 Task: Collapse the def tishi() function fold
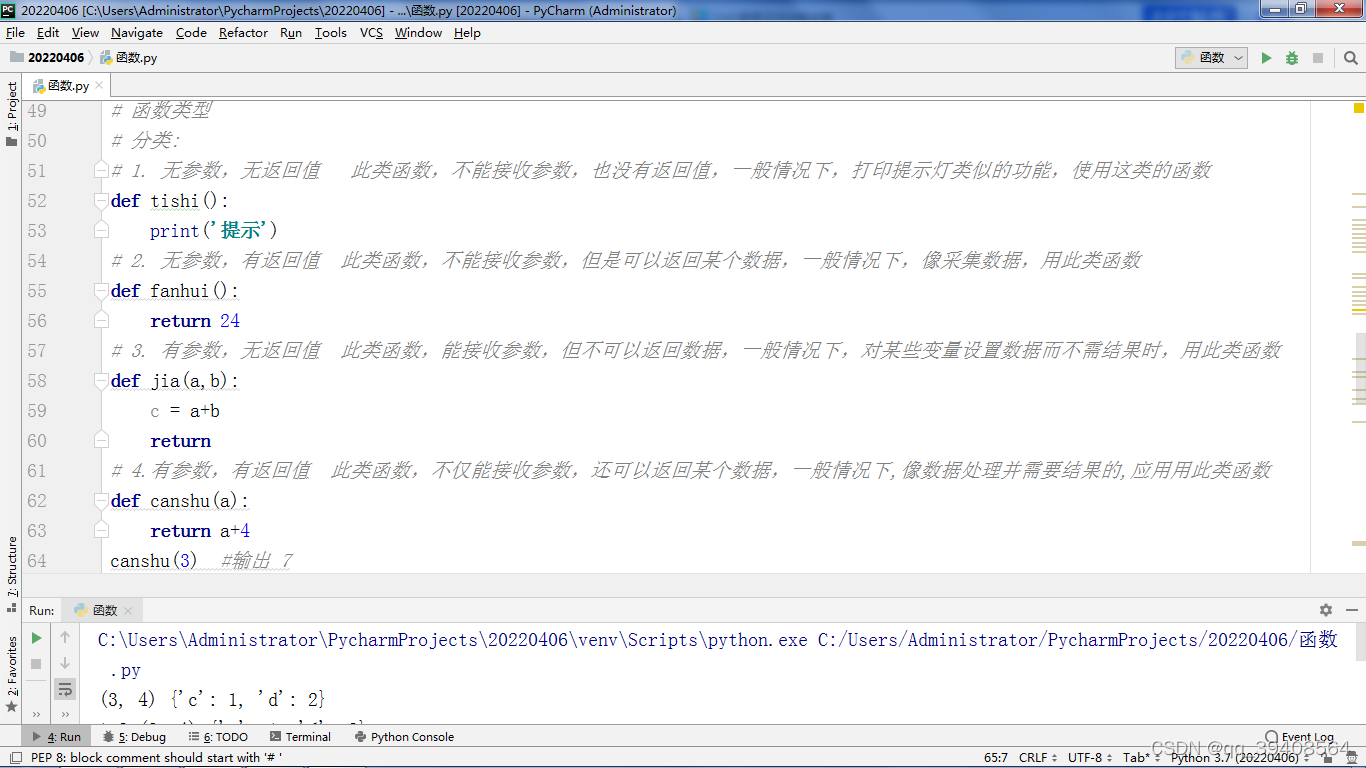point(101,201)
